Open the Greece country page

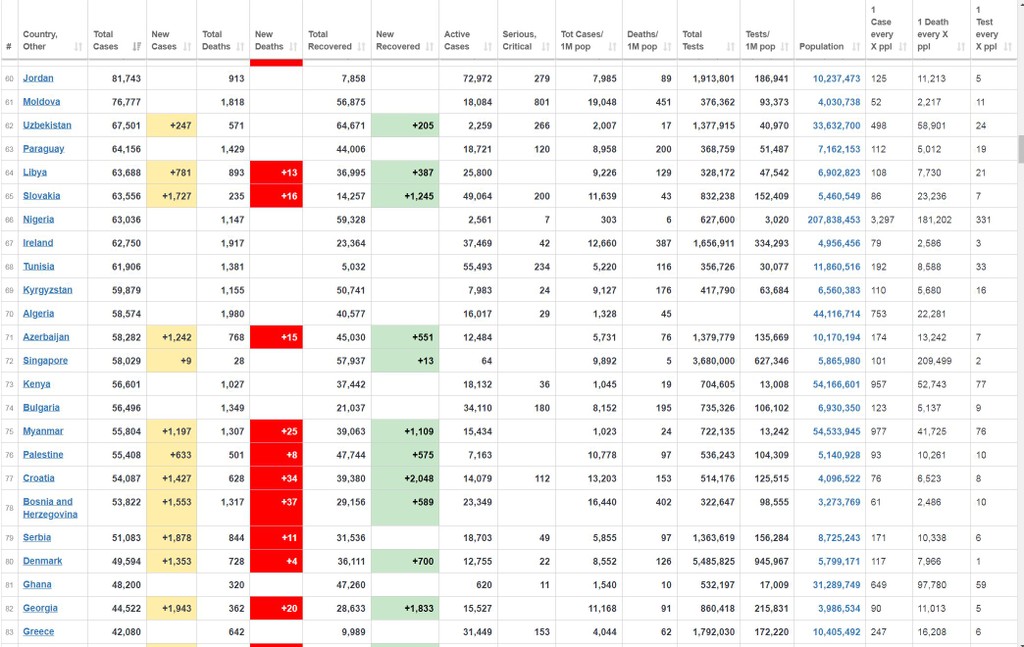39,631
